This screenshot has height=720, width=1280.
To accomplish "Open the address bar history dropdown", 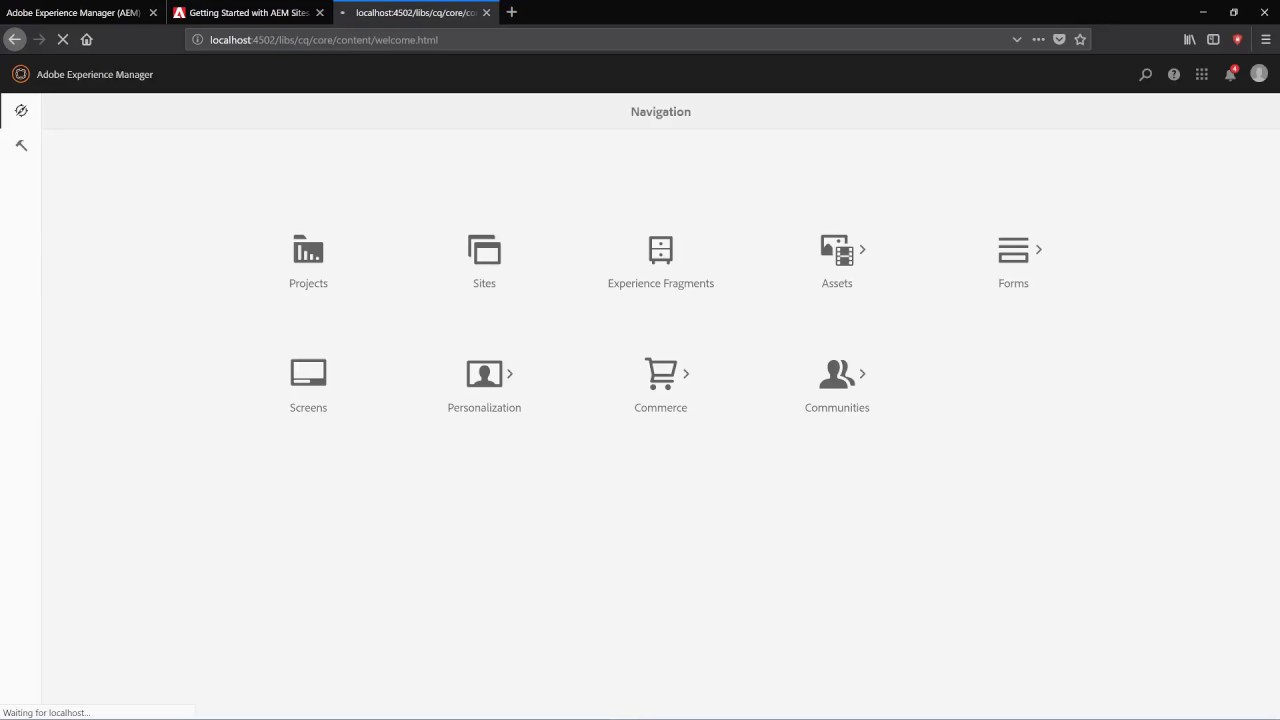I will click(1016, 40).
